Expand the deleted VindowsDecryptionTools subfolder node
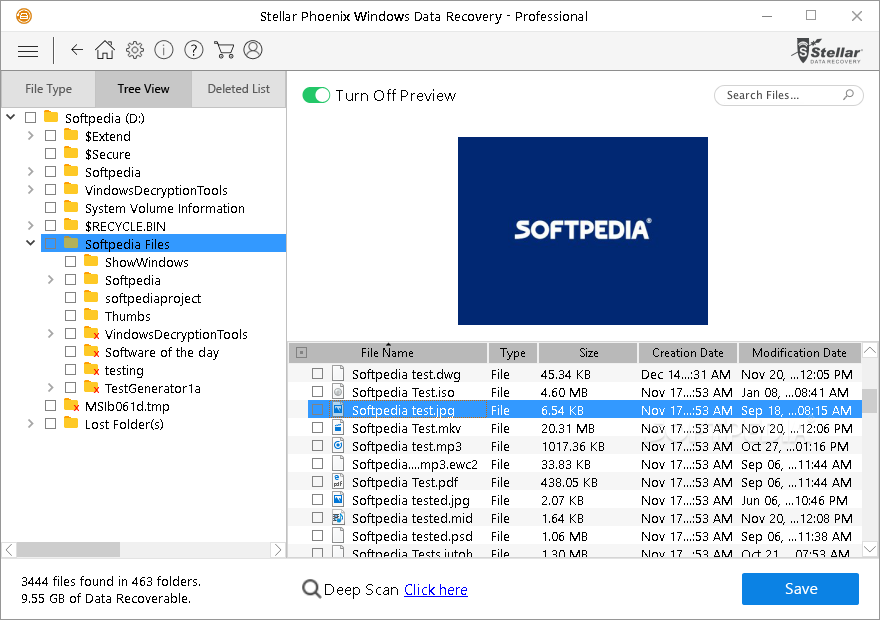880x620 pixels. [x=51, y=333]
